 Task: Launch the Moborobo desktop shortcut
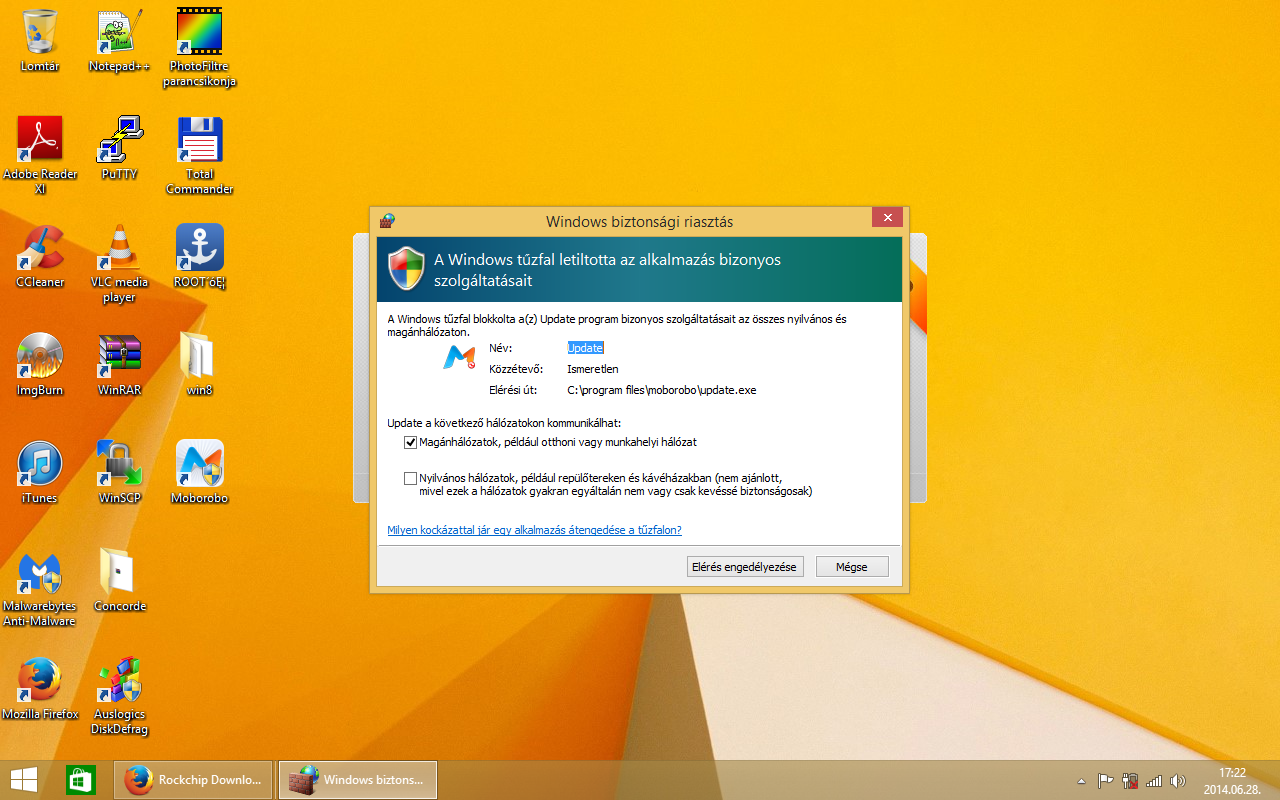point(199,464)
